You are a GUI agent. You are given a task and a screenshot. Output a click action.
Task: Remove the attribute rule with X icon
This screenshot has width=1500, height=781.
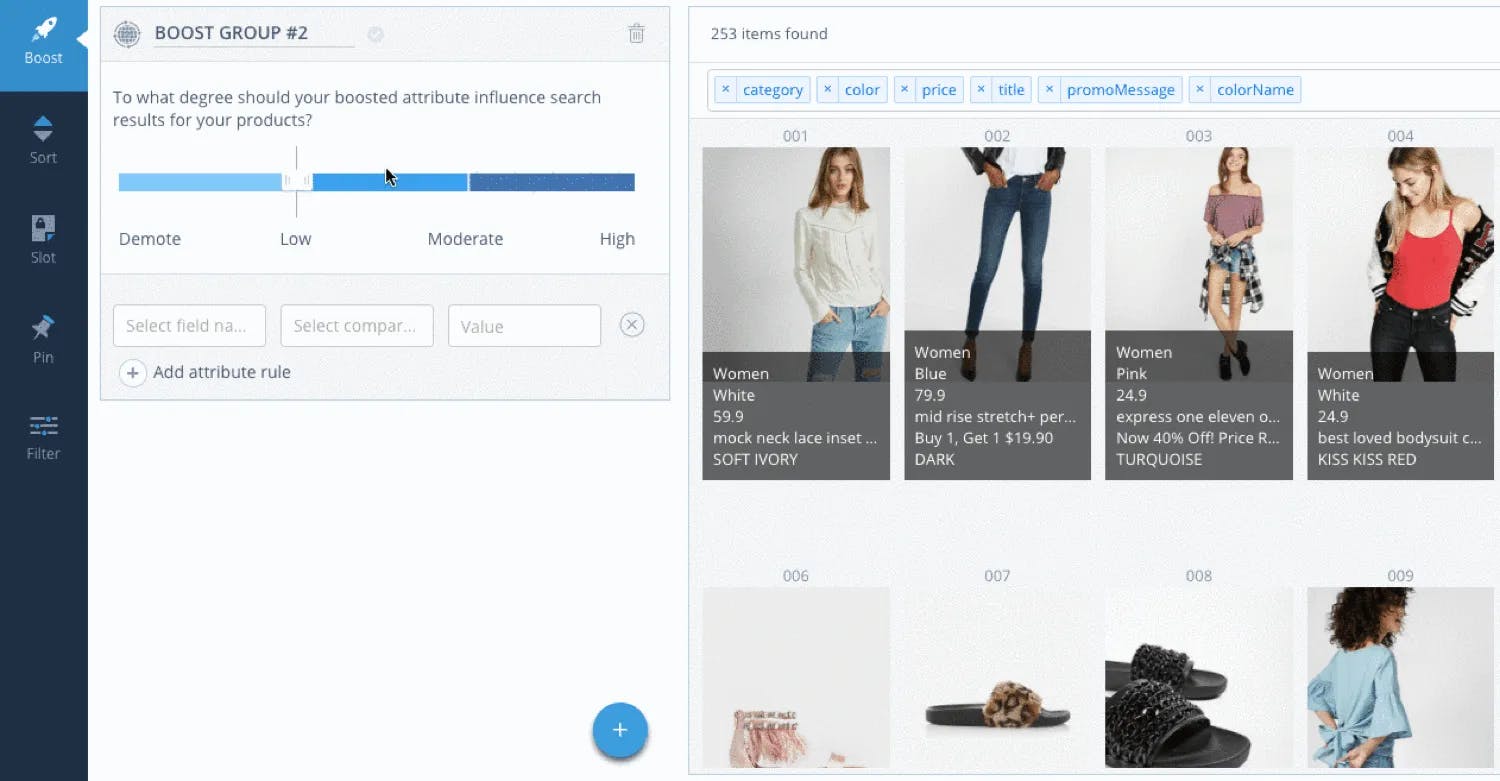tap(632, 325)
